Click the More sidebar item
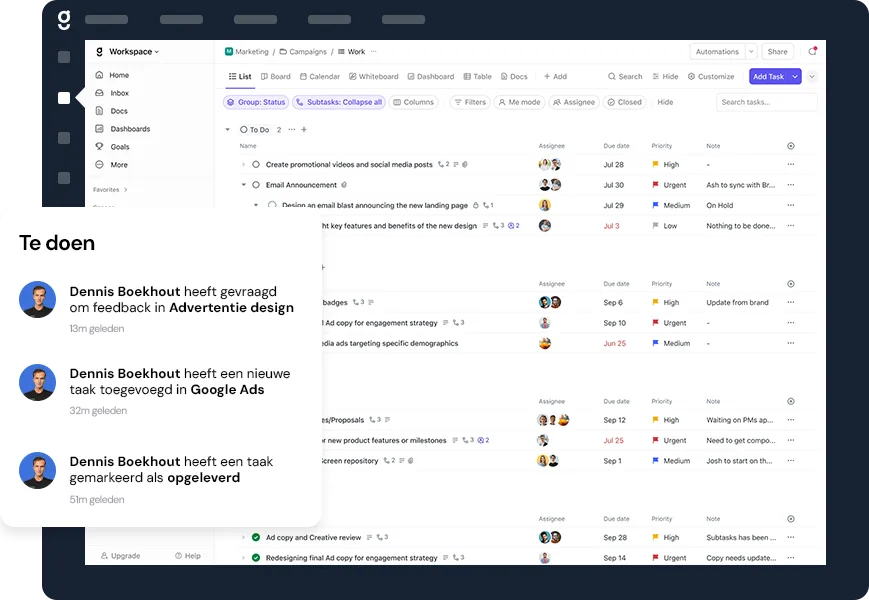This screenshot has width=869, height=600. 112,165
